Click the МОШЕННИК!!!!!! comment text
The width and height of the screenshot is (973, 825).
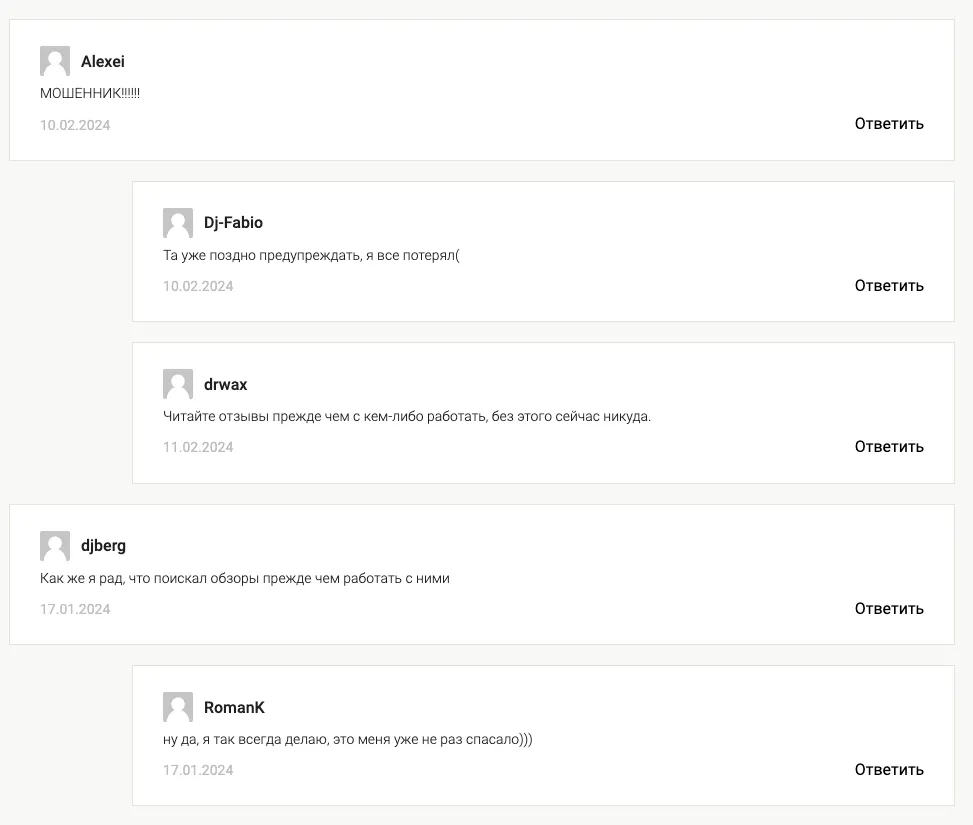[x=90, y=93]
